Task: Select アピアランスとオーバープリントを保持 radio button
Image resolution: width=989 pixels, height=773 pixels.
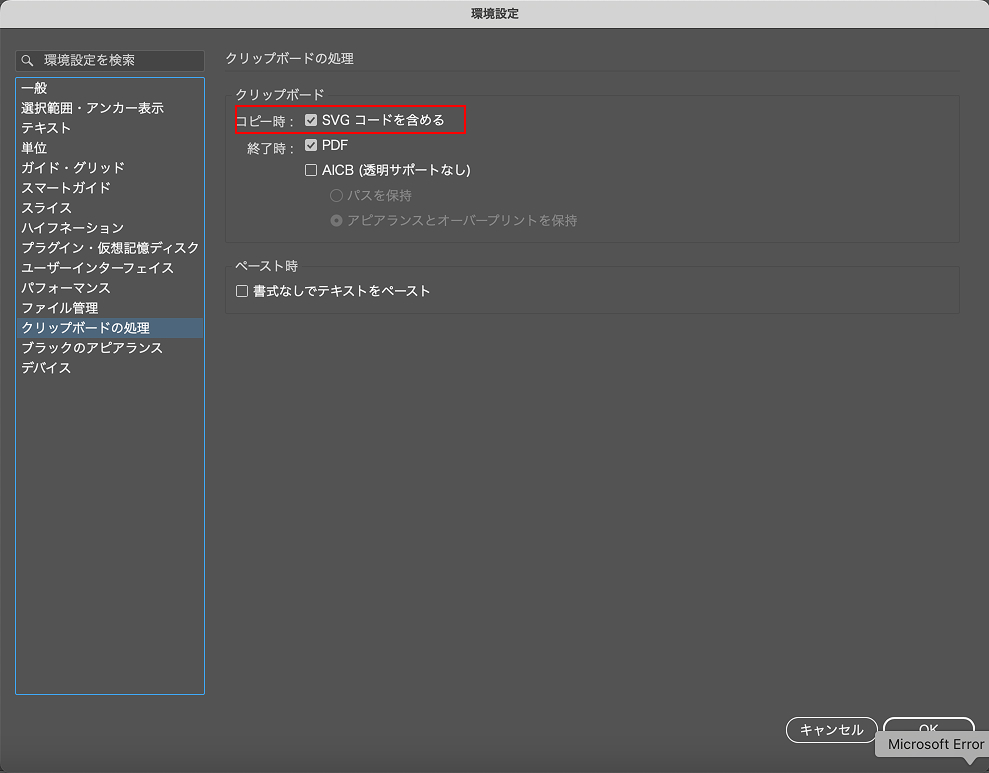Action: pos(336,220)
